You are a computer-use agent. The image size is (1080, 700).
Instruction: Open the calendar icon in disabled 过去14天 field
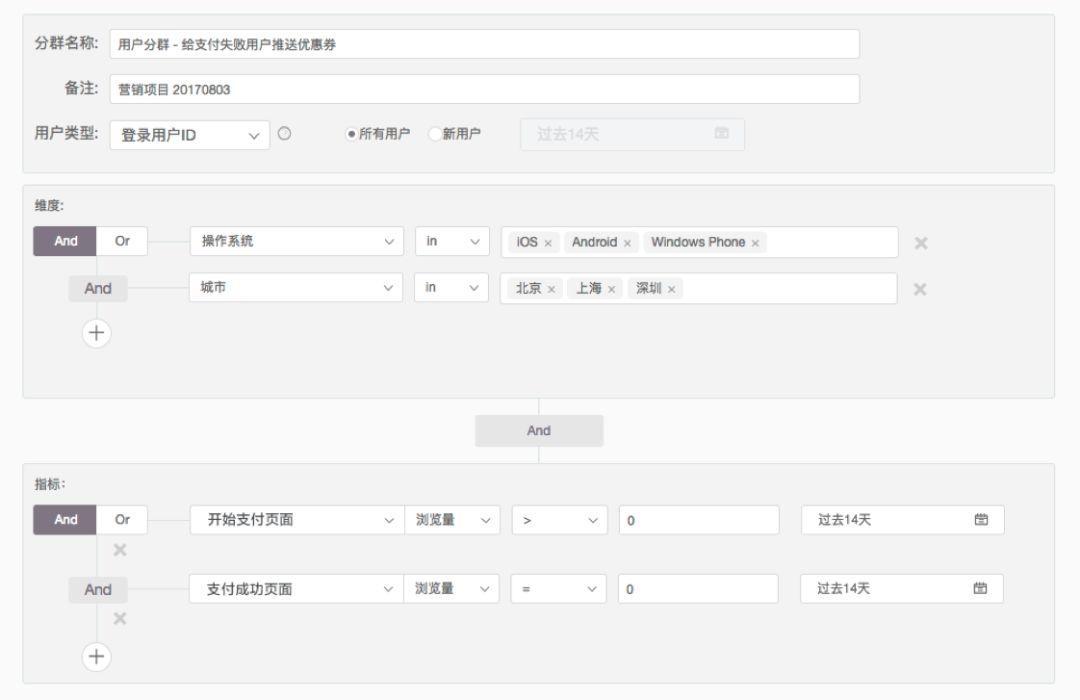click(721, 133)
